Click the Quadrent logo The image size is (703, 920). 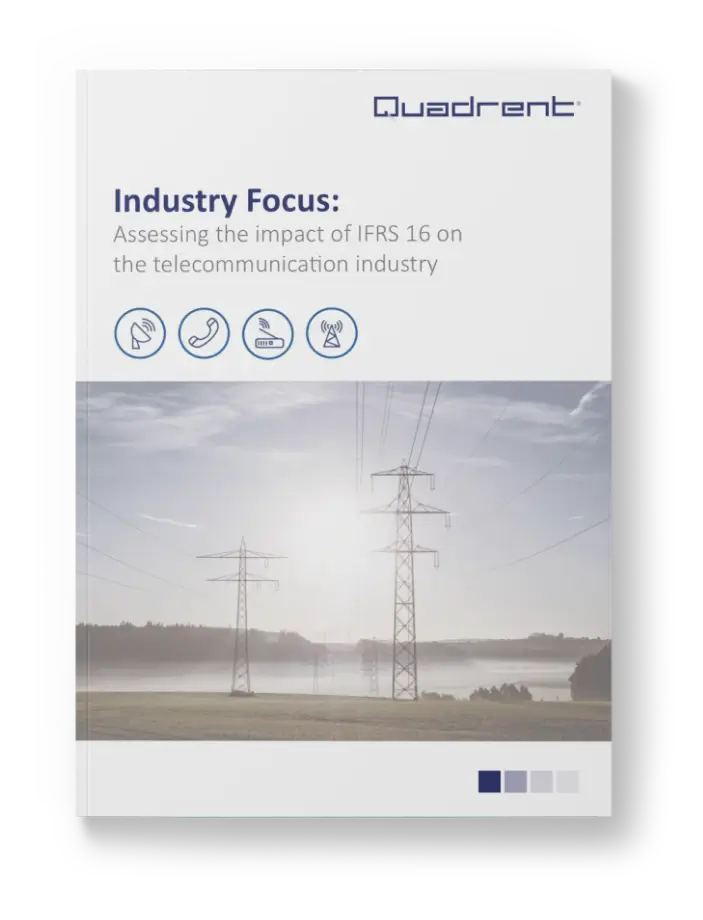(476, 107)
